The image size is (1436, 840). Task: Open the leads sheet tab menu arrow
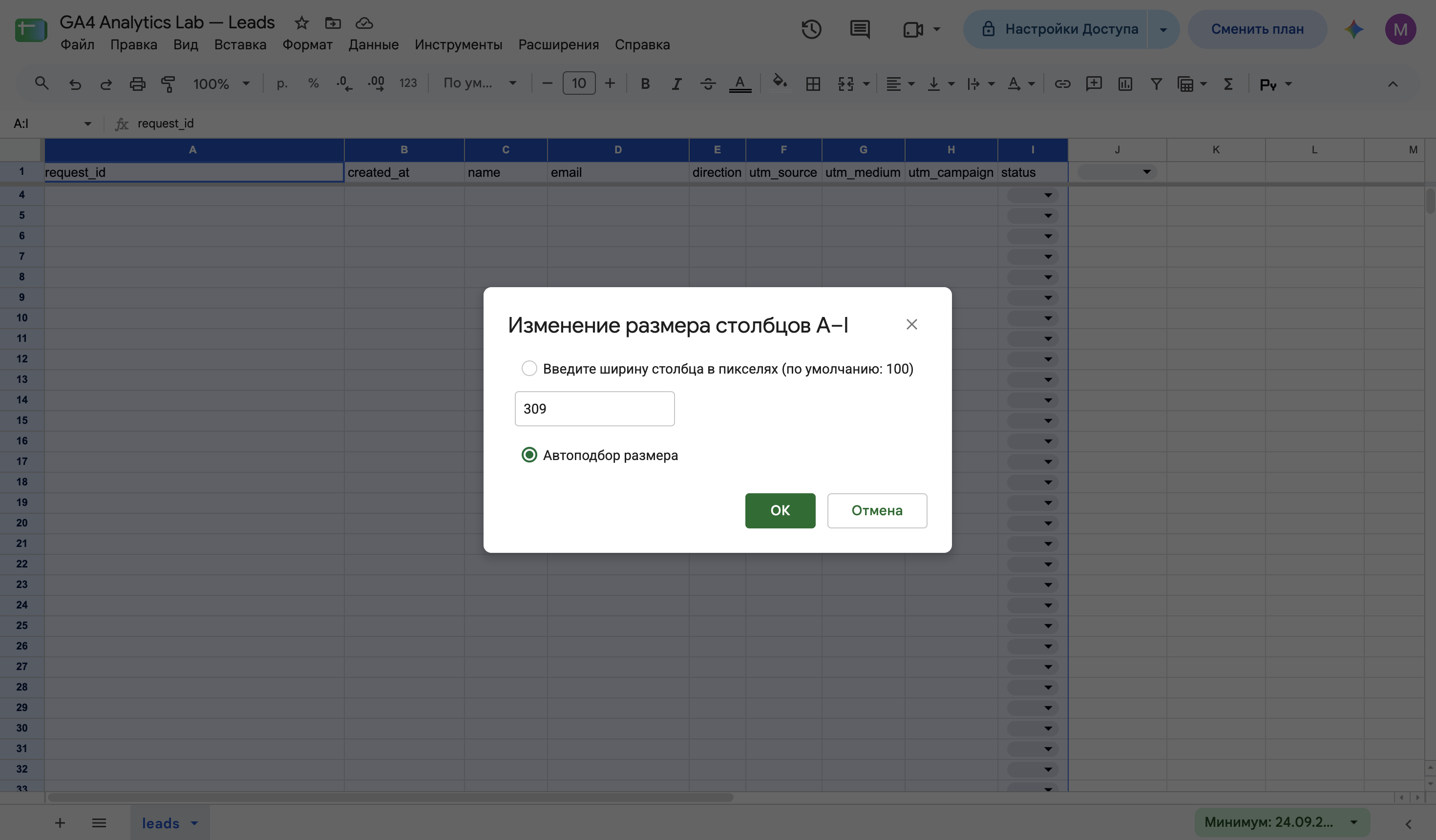click(194, 823)
